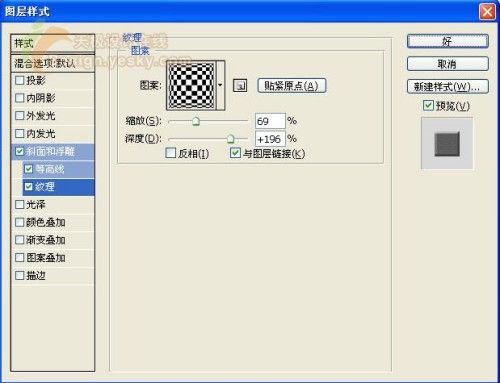
Task: Enable the 内发光 checkbox
Action: coord(20,133)
